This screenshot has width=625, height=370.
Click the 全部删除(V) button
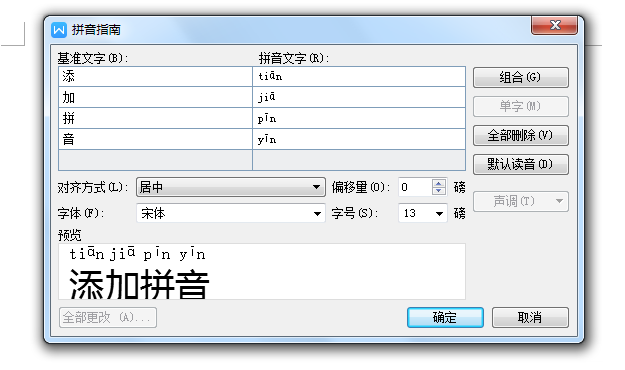click(x=521, y=136)
